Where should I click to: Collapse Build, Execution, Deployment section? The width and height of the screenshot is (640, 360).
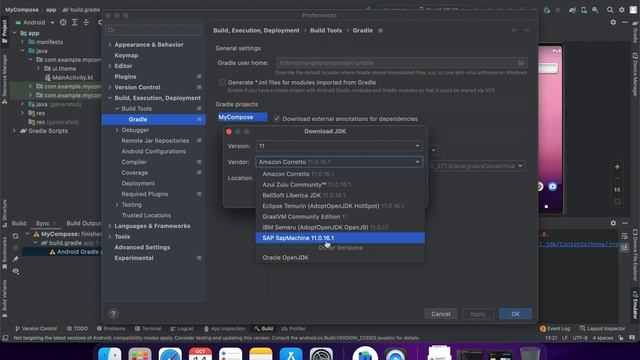109,98
